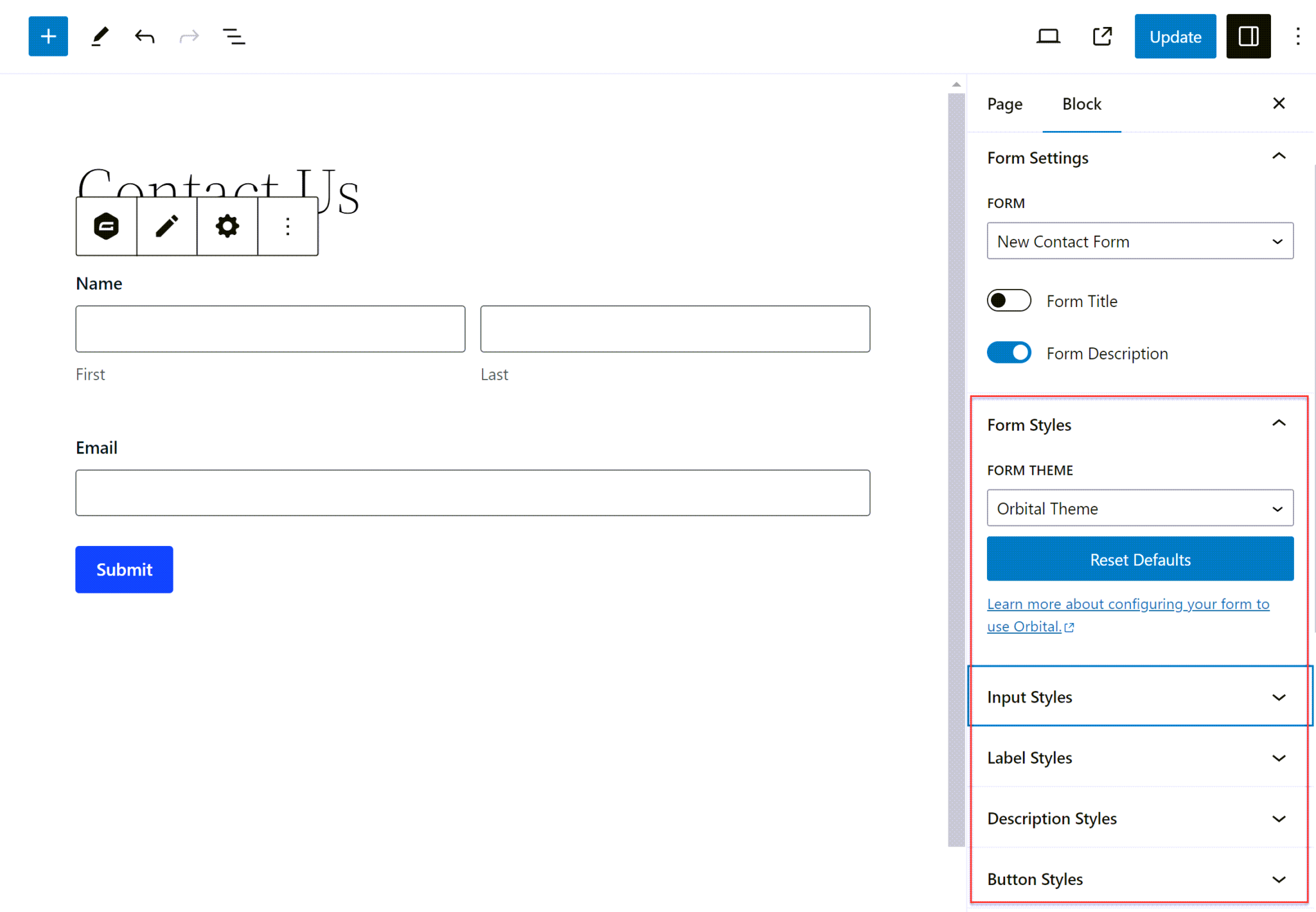
Task: Disable the Form Description toggle
Action: [1009, 353]
